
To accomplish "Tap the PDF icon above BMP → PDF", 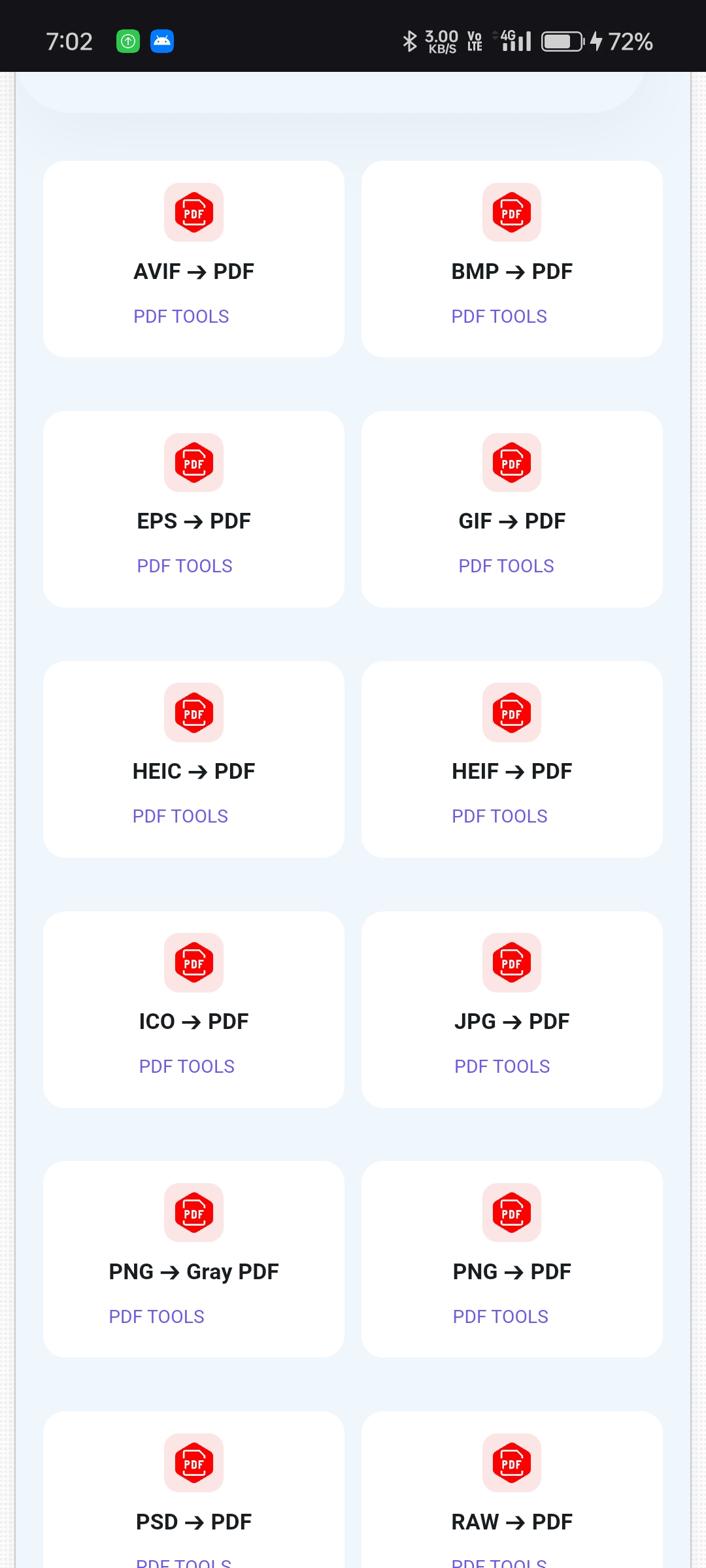I will point(512,212).
